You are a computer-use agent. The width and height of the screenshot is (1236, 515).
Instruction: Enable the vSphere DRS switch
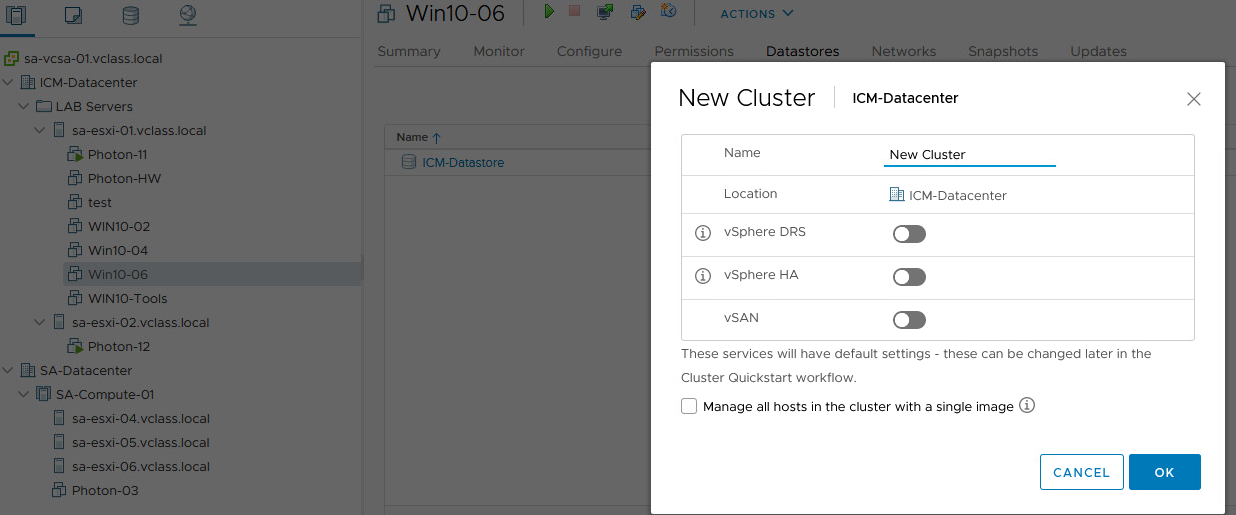(x=909, y=234)
